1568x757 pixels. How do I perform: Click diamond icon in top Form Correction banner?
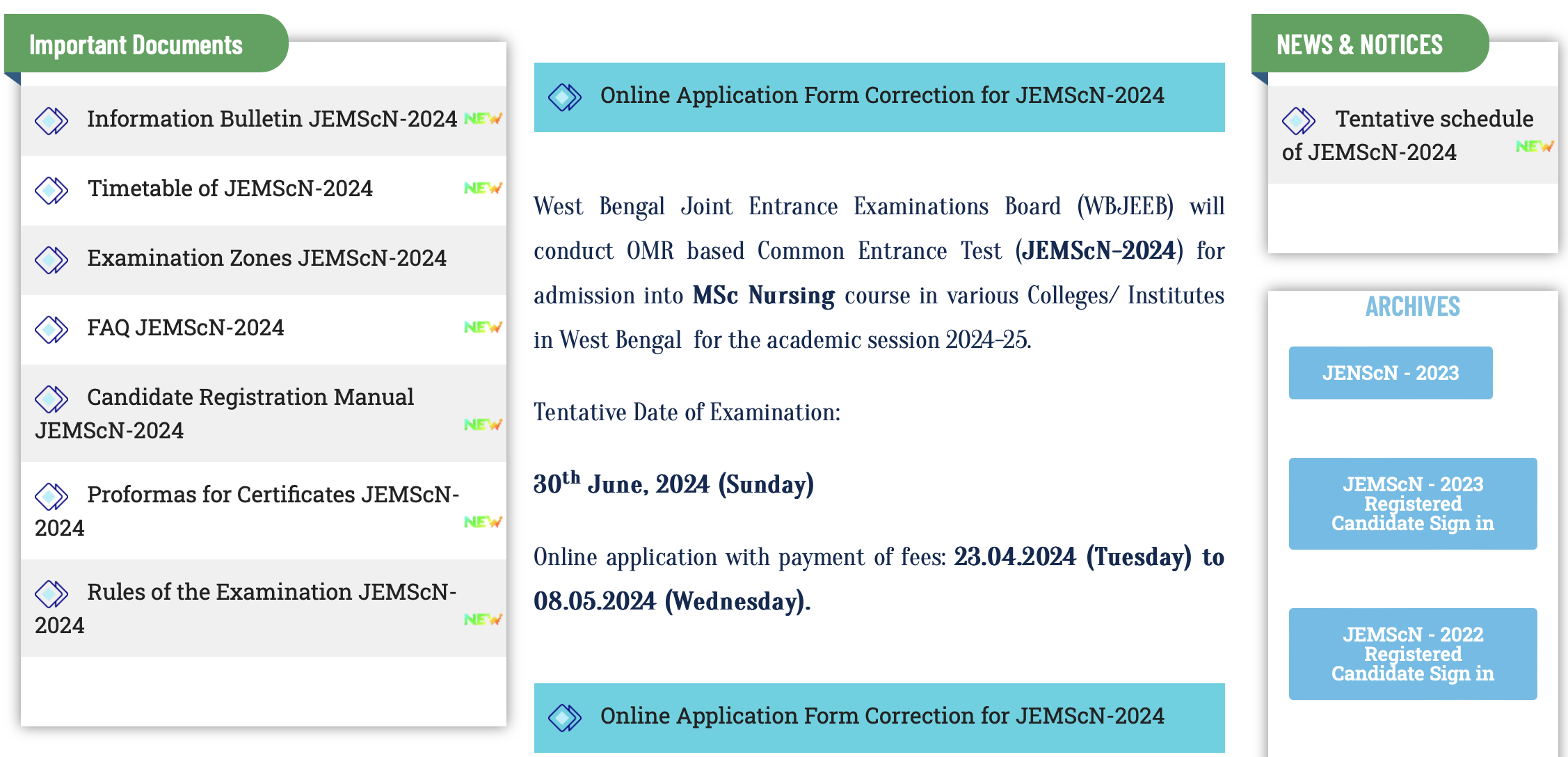point(564,97)
